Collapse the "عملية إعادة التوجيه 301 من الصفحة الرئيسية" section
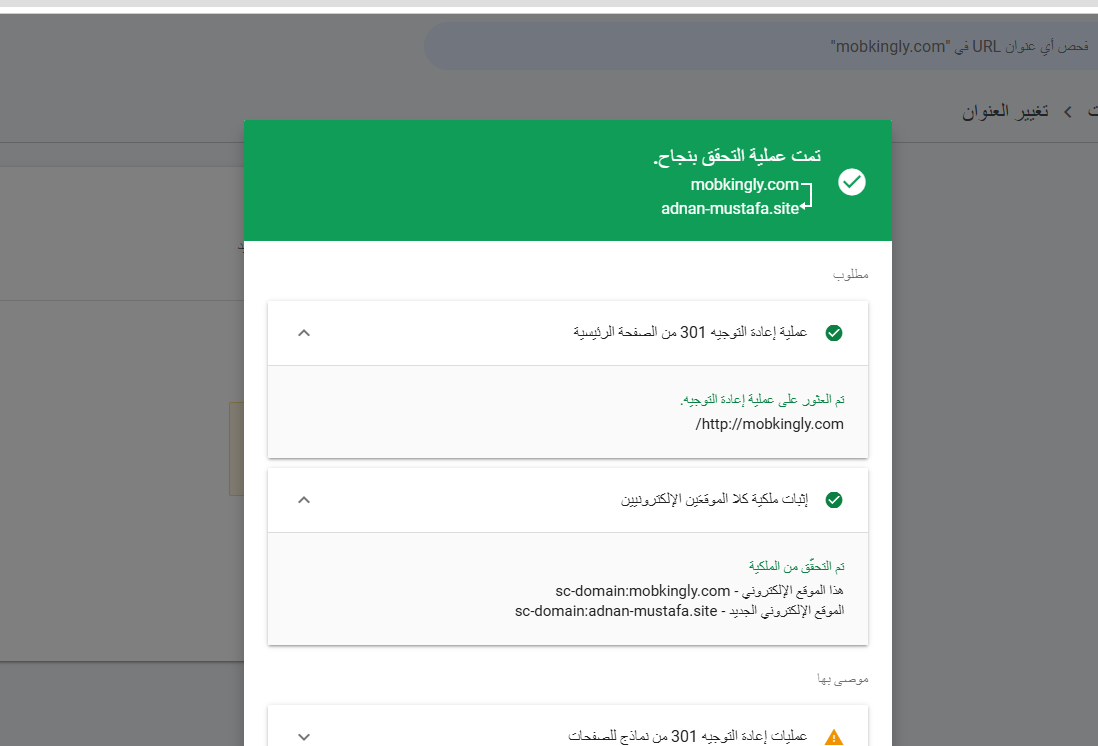 coord(304,333)
